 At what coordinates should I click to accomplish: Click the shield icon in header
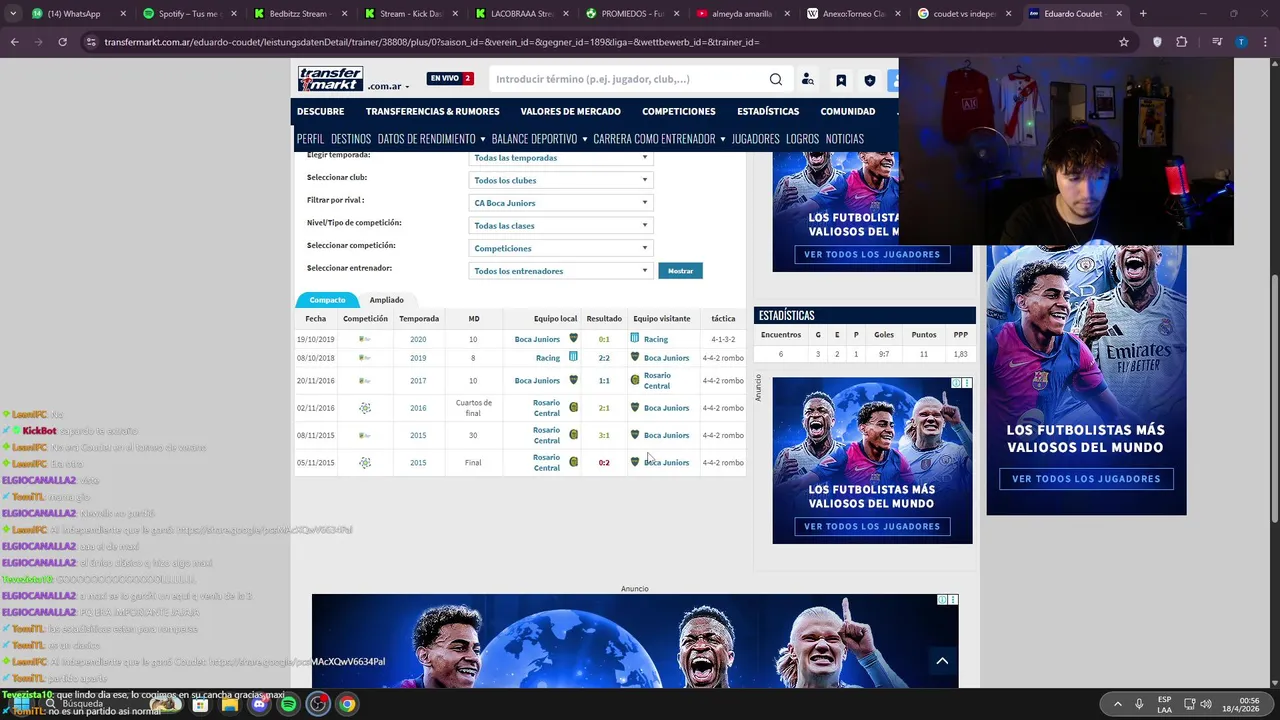click(x=870, y=80)
